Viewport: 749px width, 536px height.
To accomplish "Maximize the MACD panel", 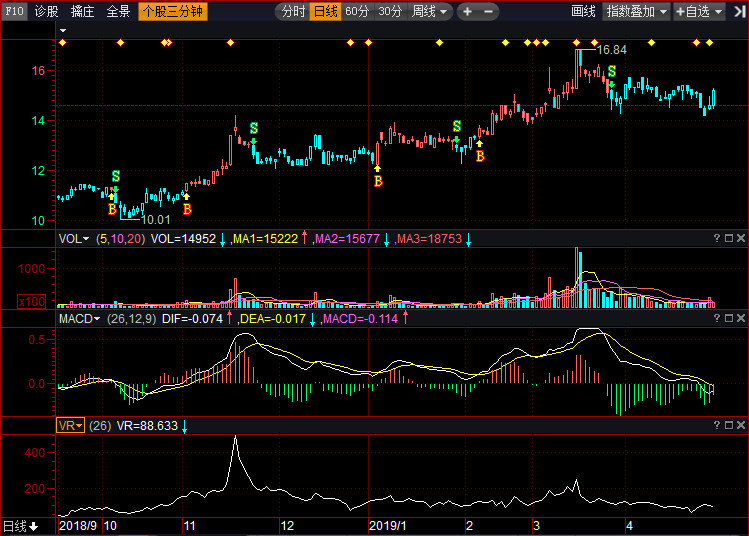I will pos(729,318).
